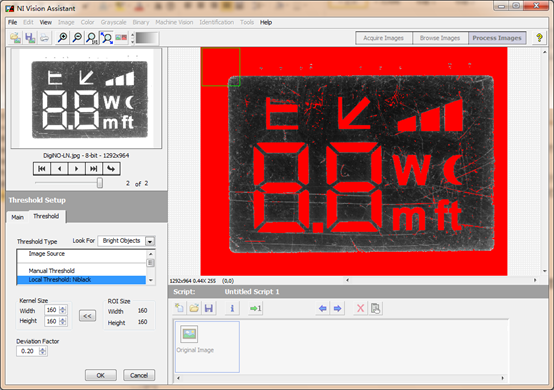Click the Kernel Width input field

[x=52, y=310]
